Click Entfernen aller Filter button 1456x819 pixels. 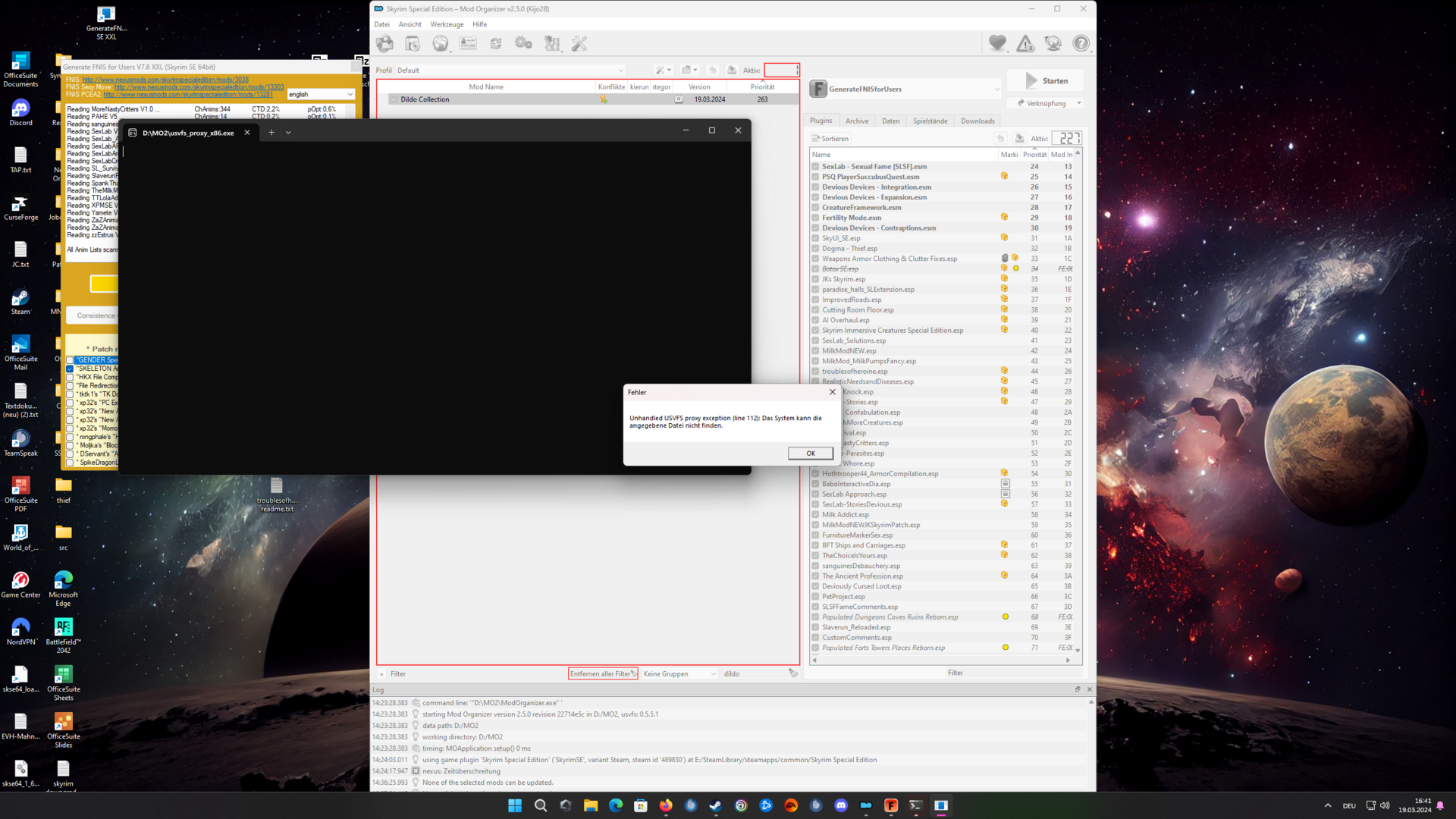(x=603, y=673)
